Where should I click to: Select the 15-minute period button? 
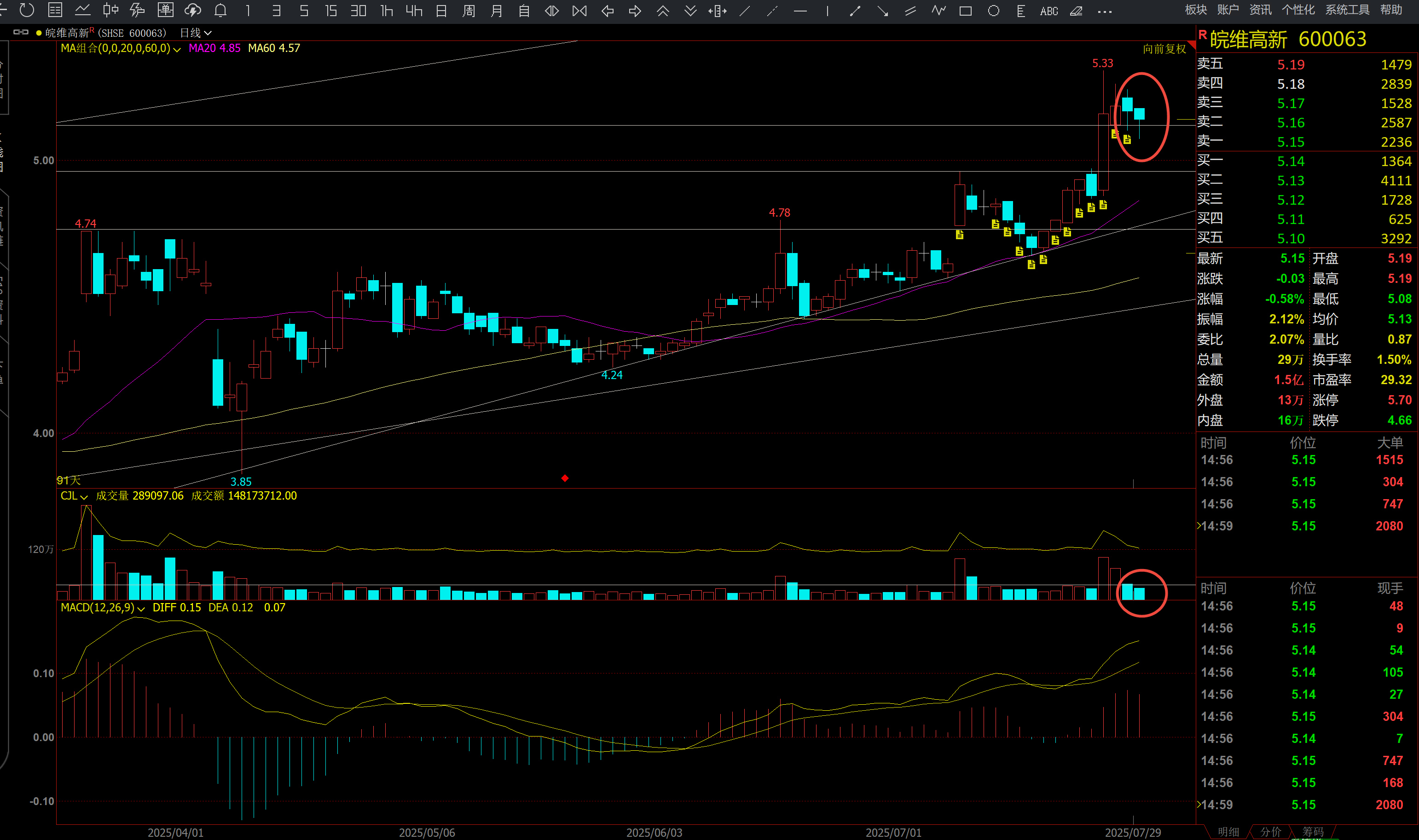click(x=331, y=10)
